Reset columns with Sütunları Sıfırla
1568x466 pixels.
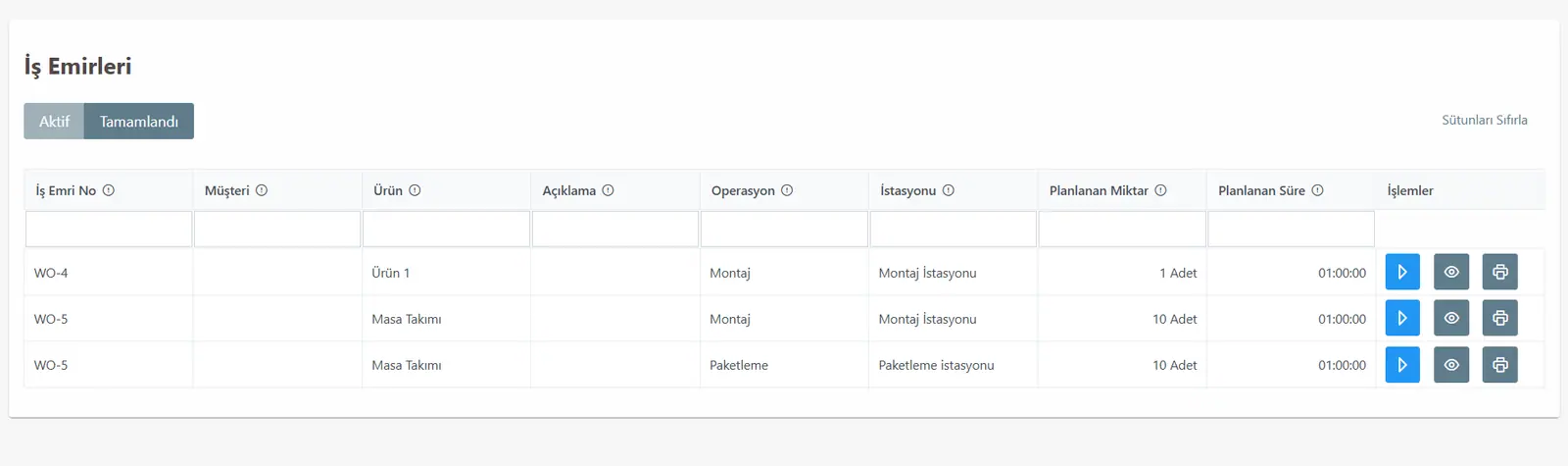click(1484, 120)
